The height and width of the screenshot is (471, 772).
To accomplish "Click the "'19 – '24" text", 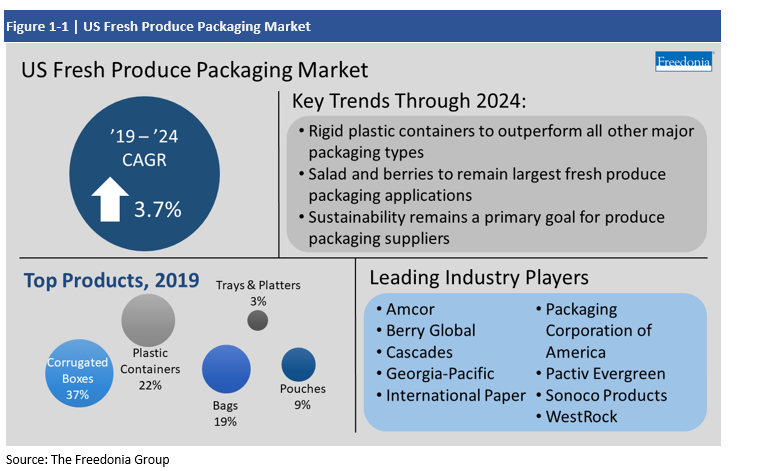I will click(x=144, y=136).
